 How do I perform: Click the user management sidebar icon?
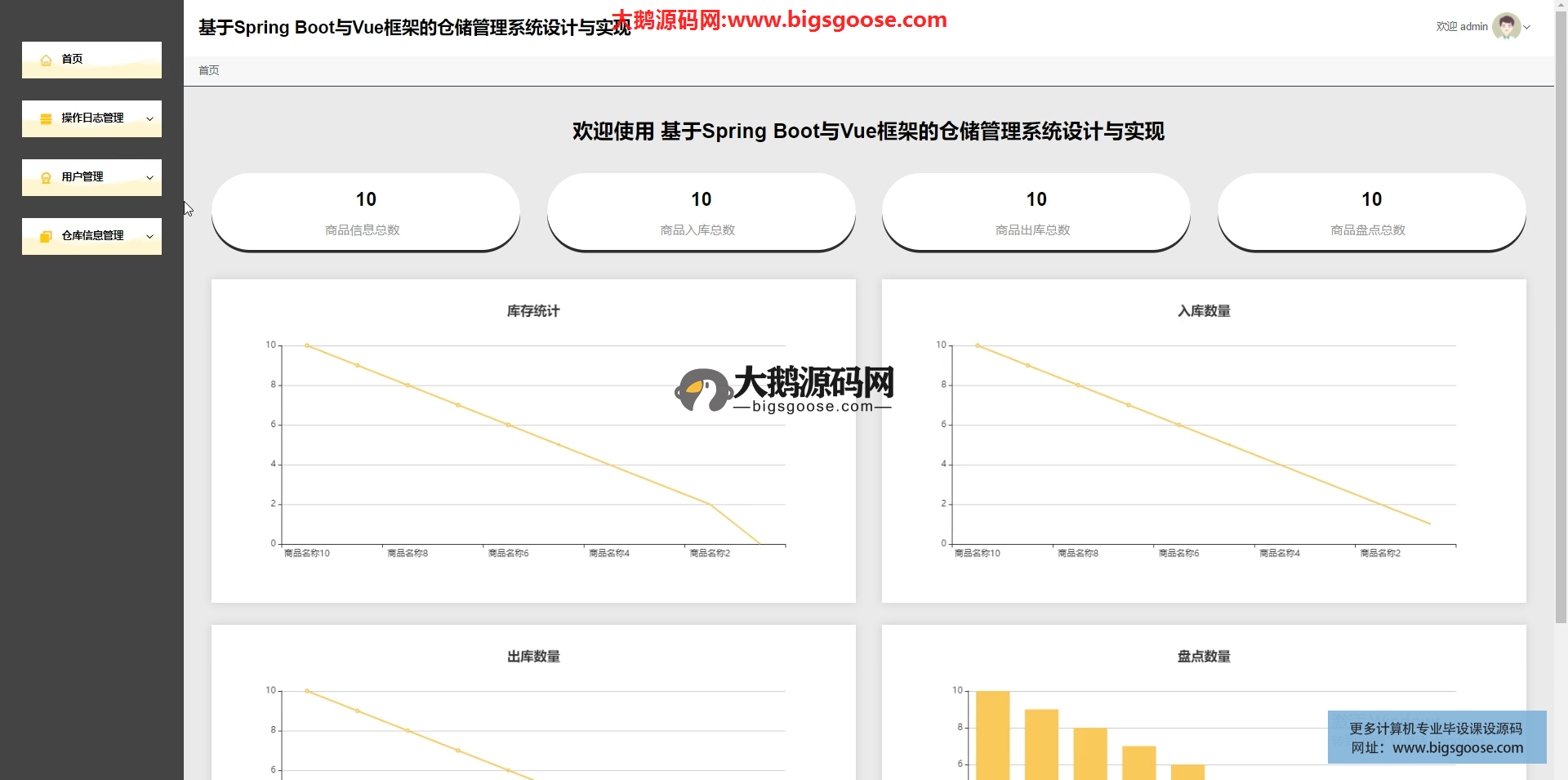[46, 177]
